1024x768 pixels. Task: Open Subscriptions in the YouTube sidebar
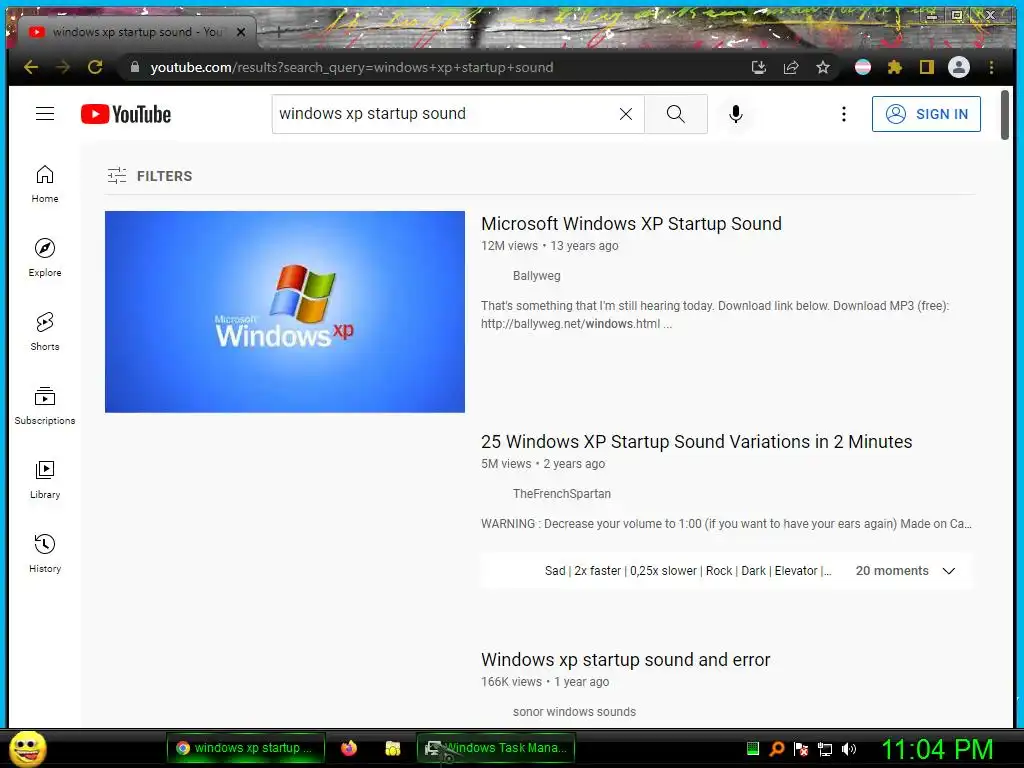click(45, 406)
